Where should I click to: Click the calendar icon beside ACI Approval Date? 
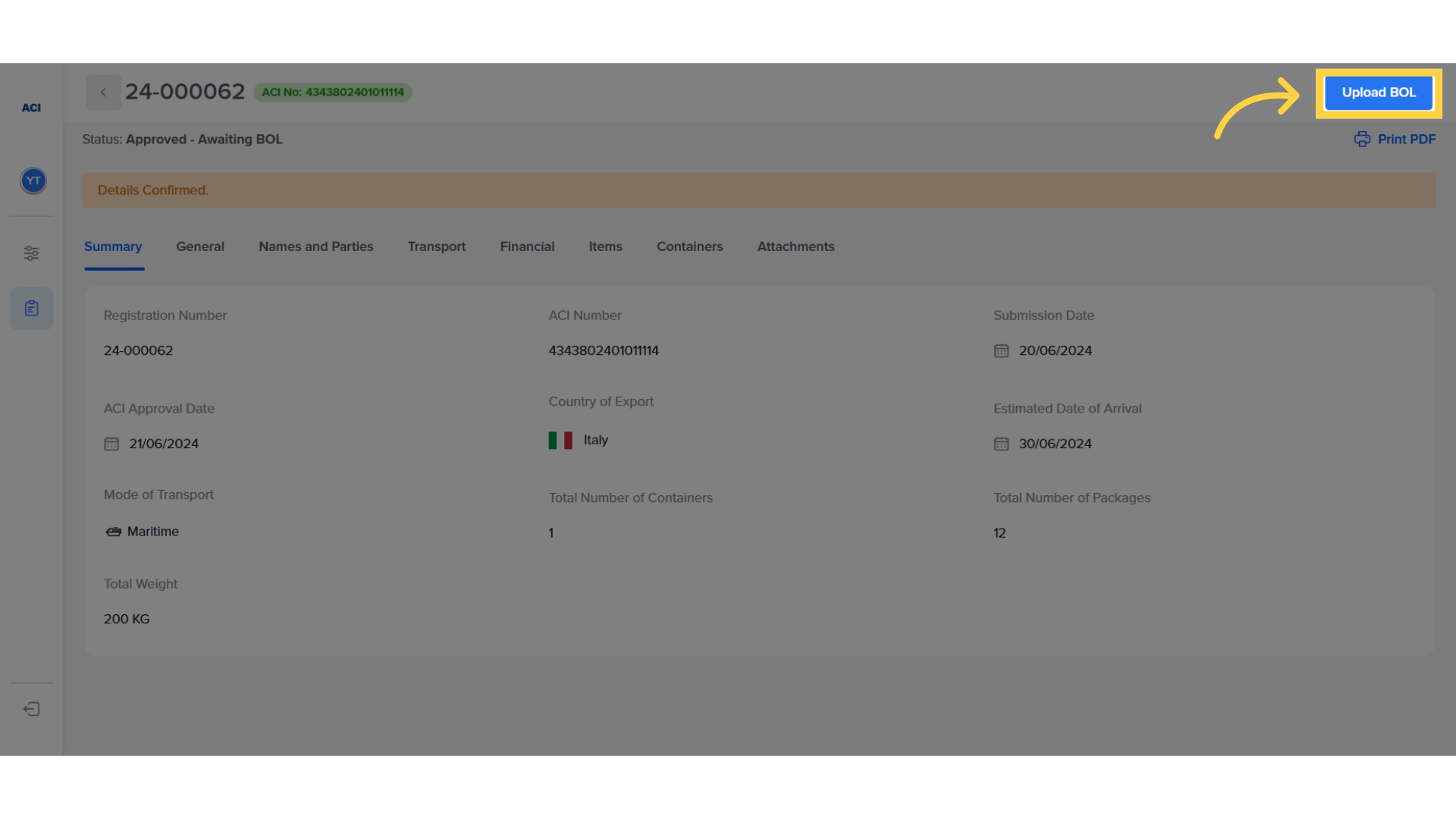[x=111, y=444]
